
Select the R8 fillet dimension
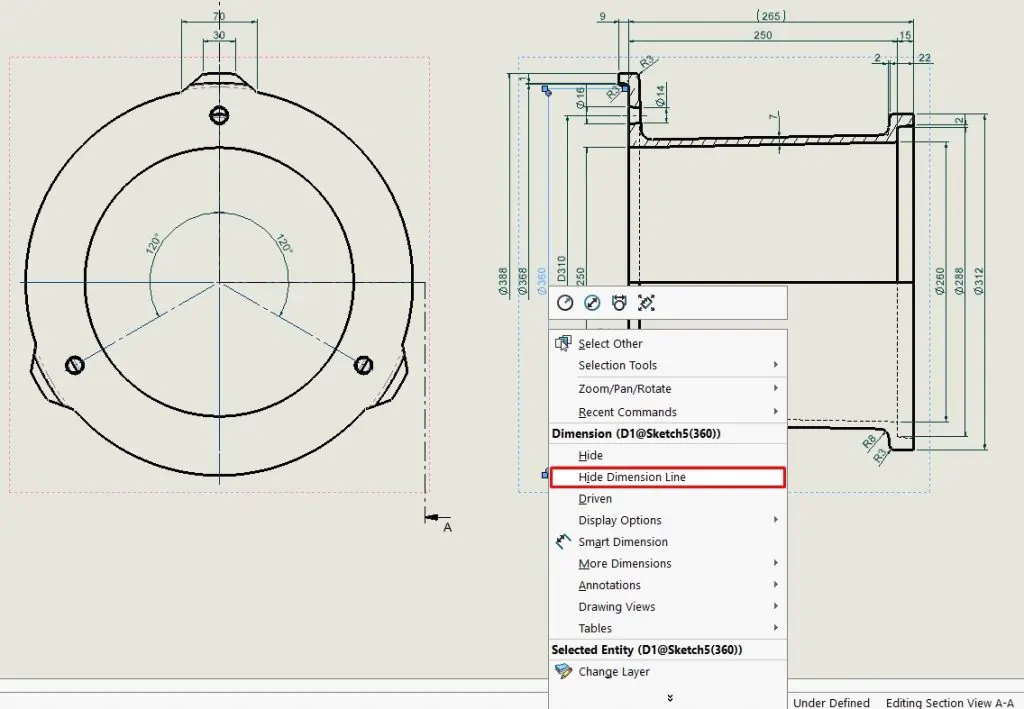point(869,441)
